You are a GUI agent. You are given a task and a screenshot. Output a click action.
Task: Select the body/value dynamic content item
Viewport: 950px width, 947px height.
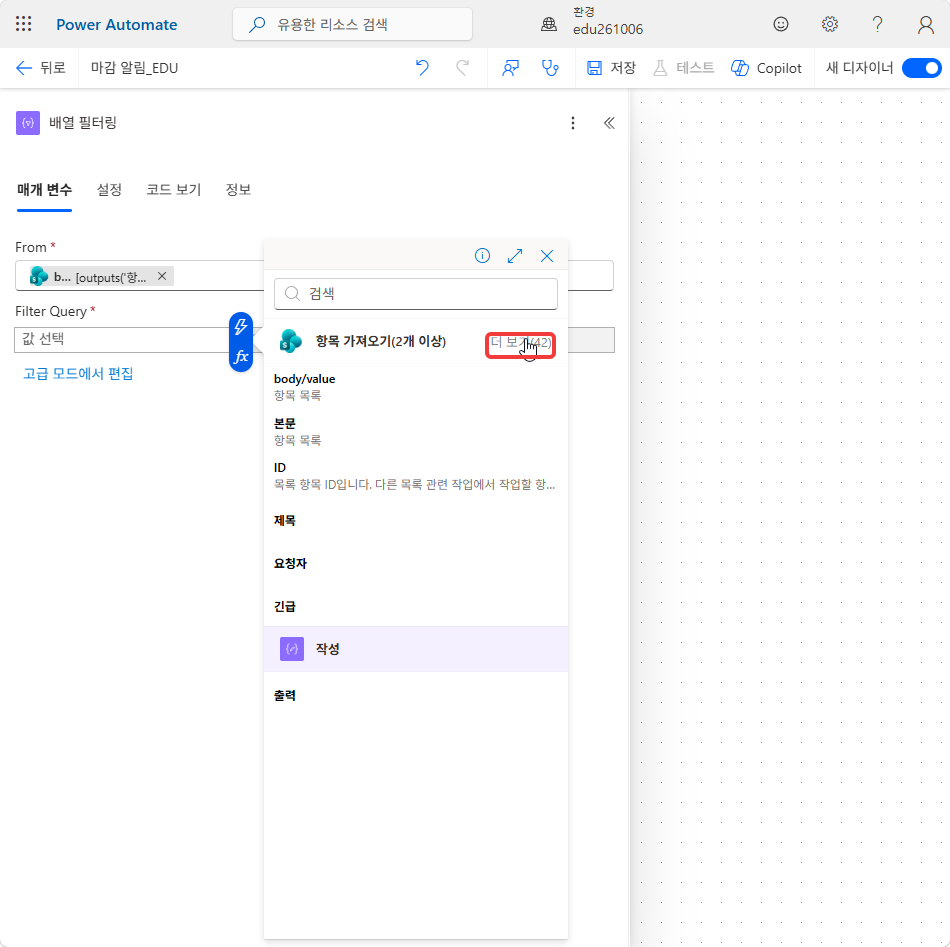point(416,387)
